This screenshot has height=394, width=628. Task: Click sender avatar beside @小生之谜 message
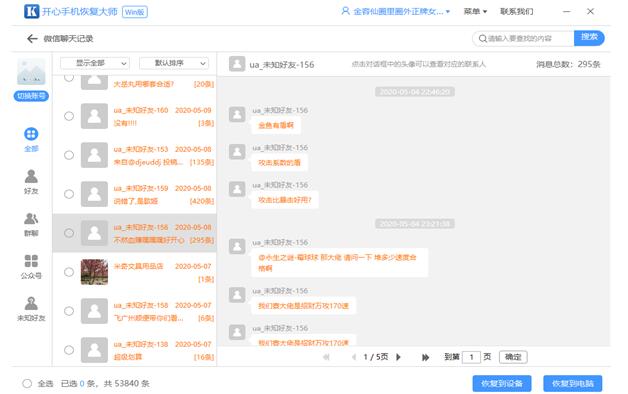pyautogui.click(x=237, y=246)
